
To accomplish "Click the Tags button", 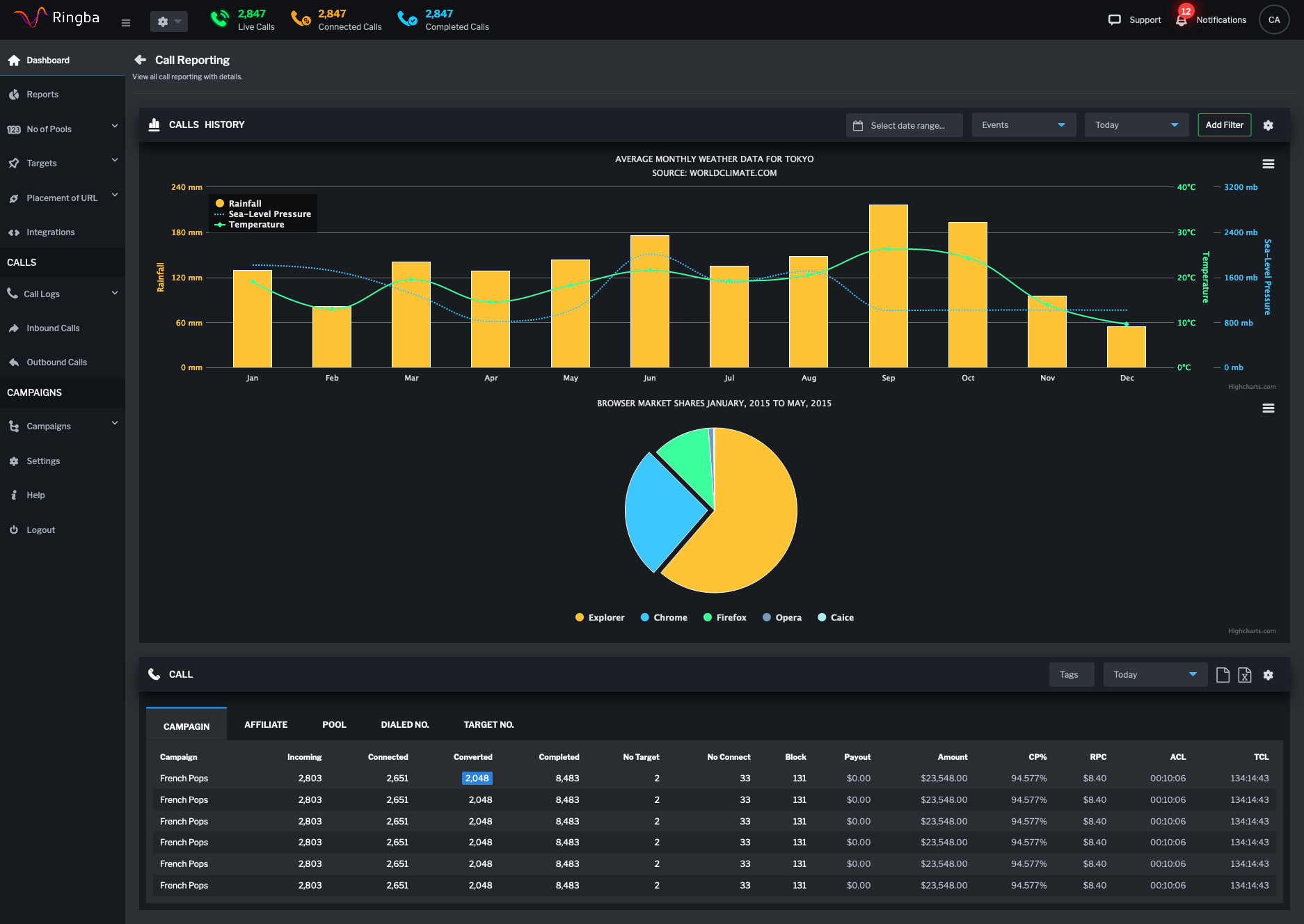I will coord(1069,675).
